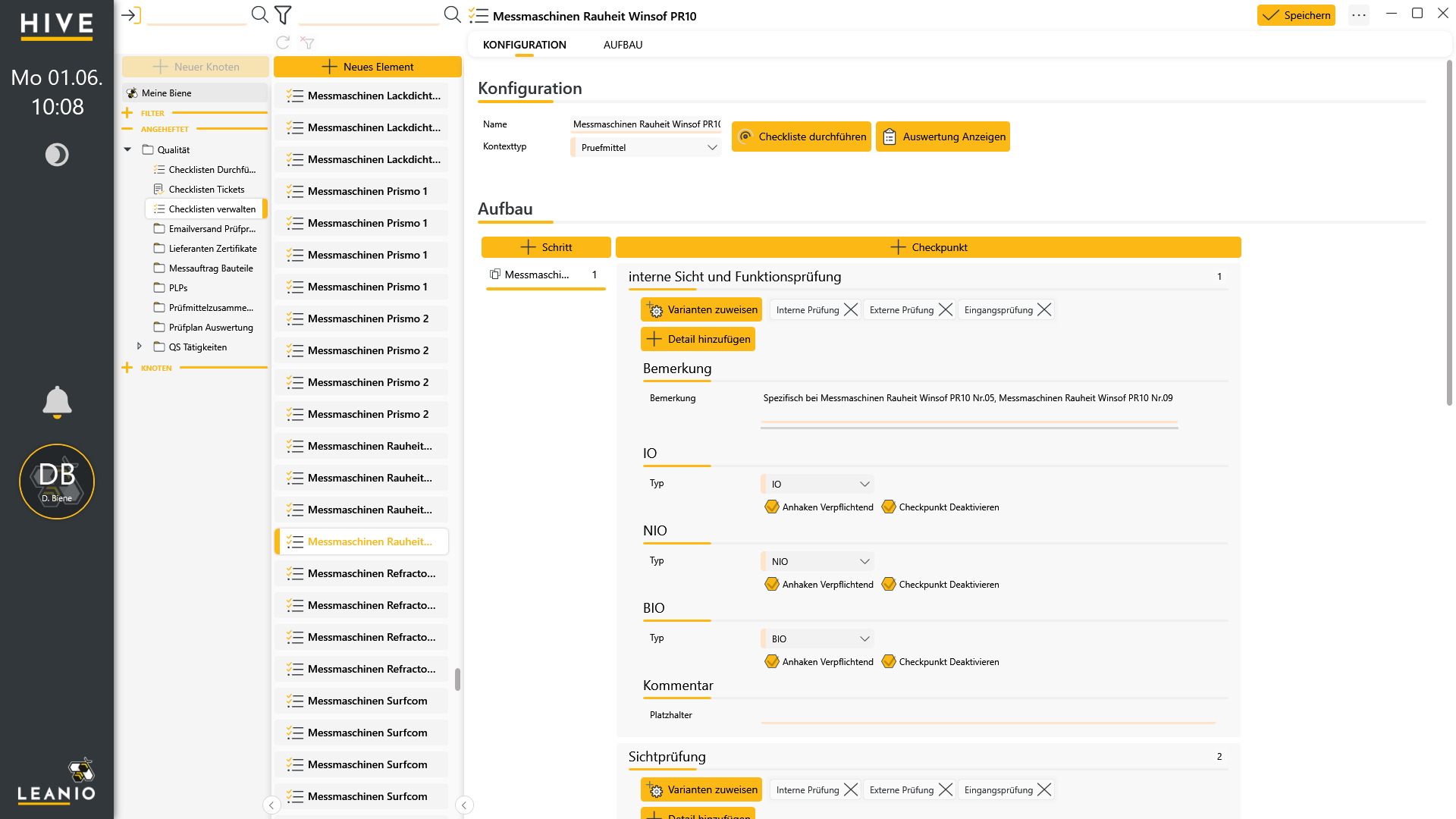Click the search magnifier next to the funnel filter icon

coord(259,14)
